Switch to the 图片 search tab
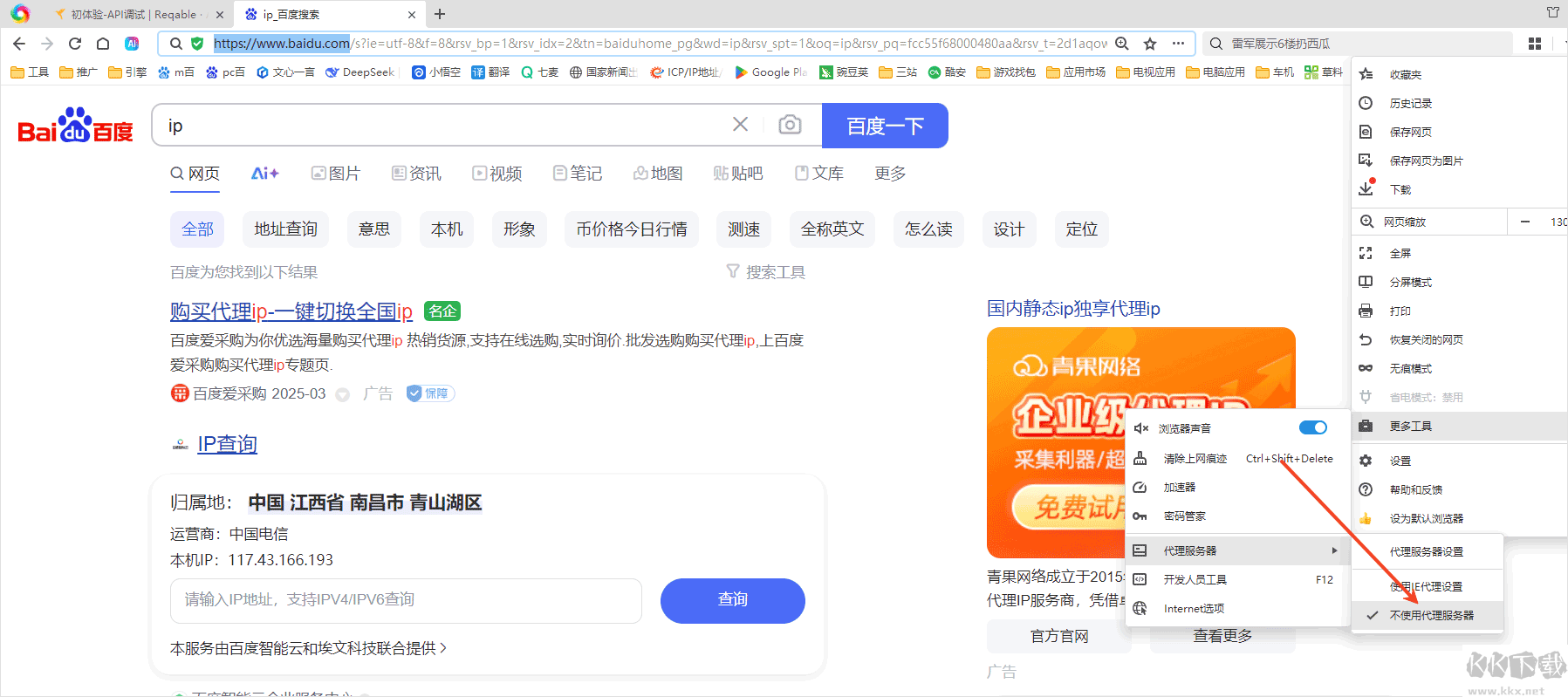The width and height of the screenshot is (1568, 697). (x=336, y=174)
